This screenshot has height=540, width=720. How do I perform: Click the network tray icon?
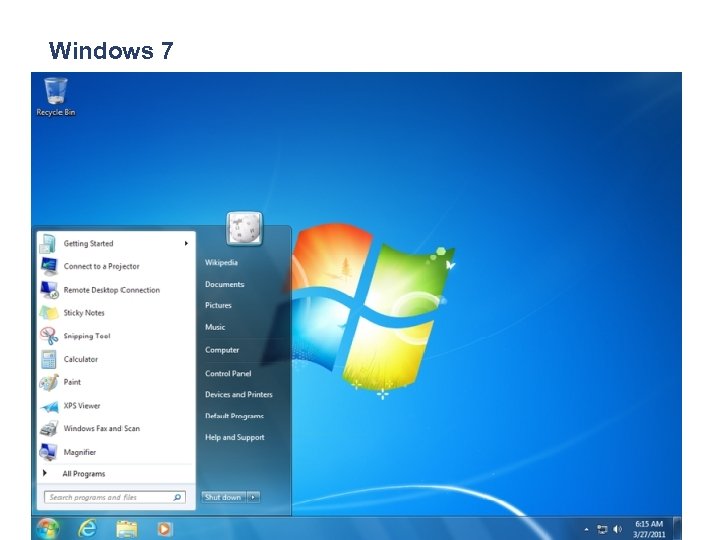point(602,529)
